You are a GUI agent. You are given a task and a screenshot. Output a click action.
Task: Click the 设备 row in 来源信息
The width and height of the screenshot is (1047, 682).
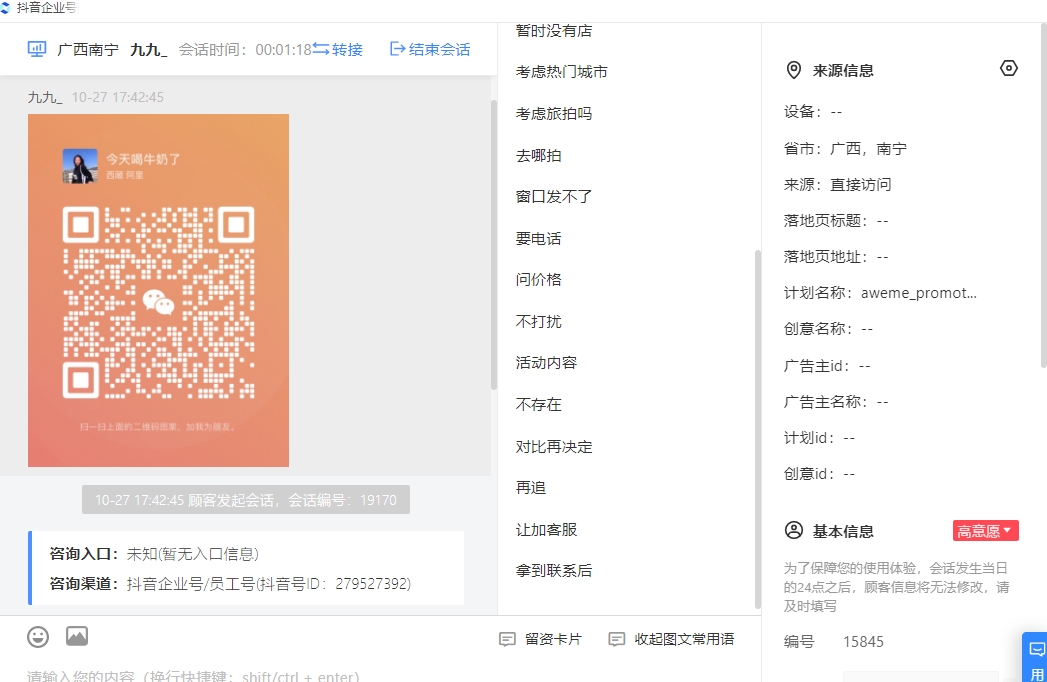click(813, 112)
